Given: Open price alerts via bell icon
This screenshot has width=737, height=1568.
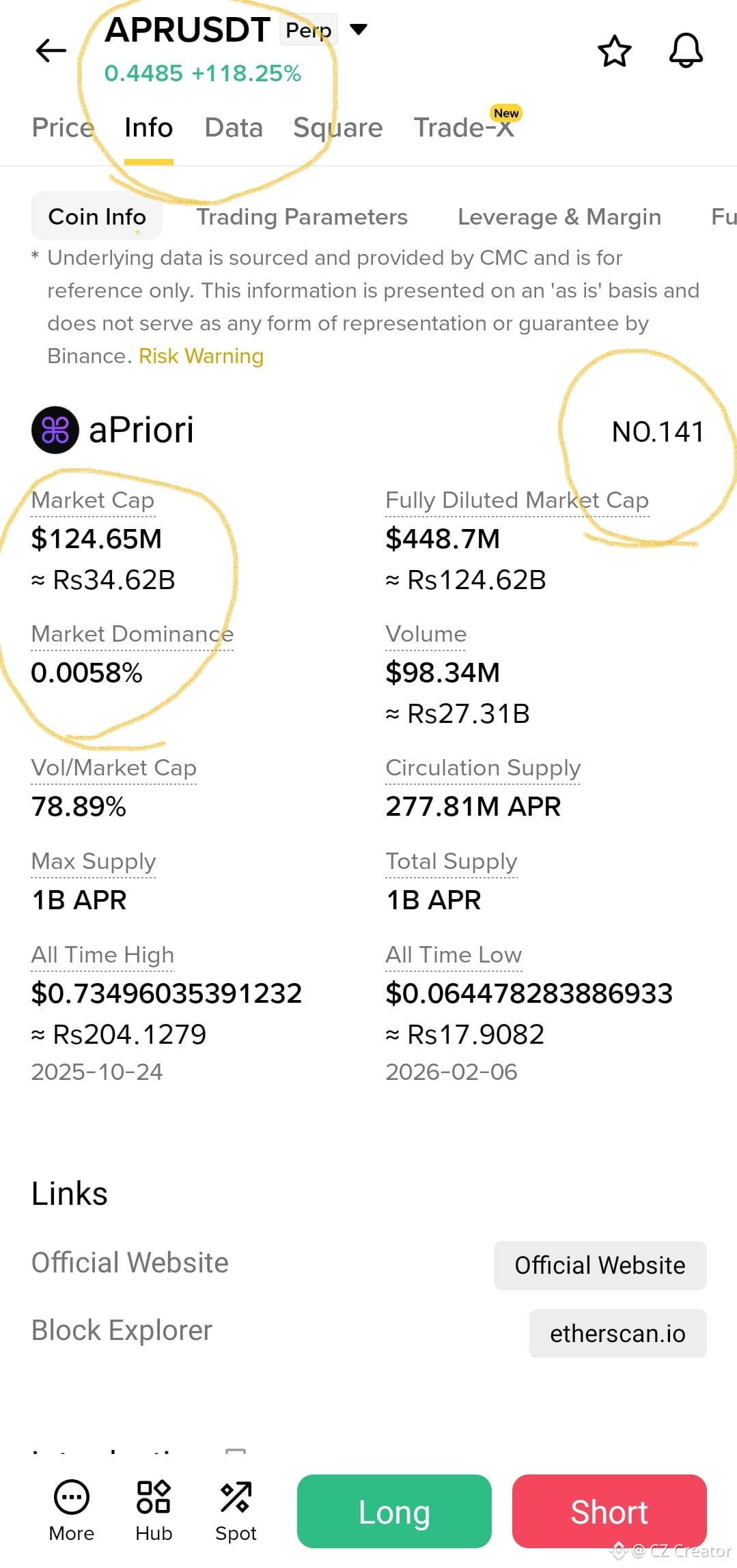Looking at the screenshot, I should (686, 51).
